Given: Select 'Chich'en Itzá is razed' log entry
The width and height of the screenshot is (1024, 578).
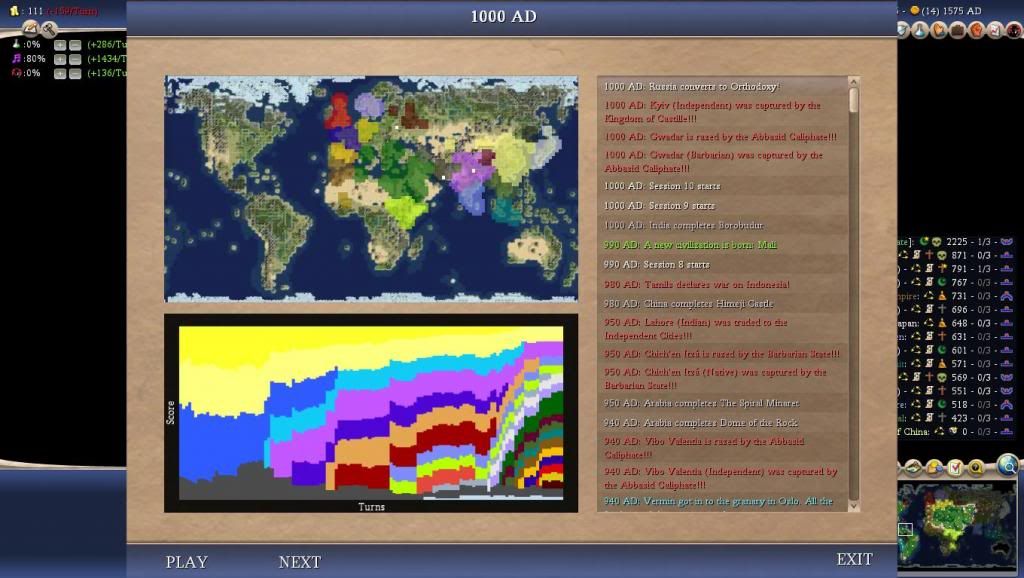Looking at the screenshot, I should pyautogui.click(x=723, y=353).
